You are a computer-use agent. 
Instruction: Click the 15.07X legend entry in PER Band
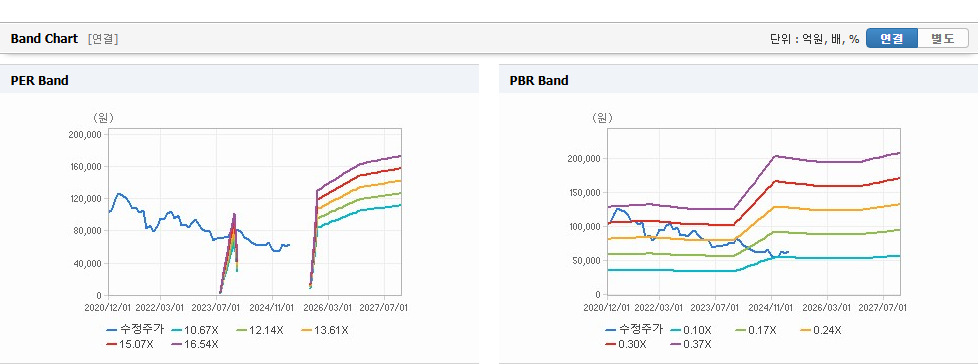(130, 344)
